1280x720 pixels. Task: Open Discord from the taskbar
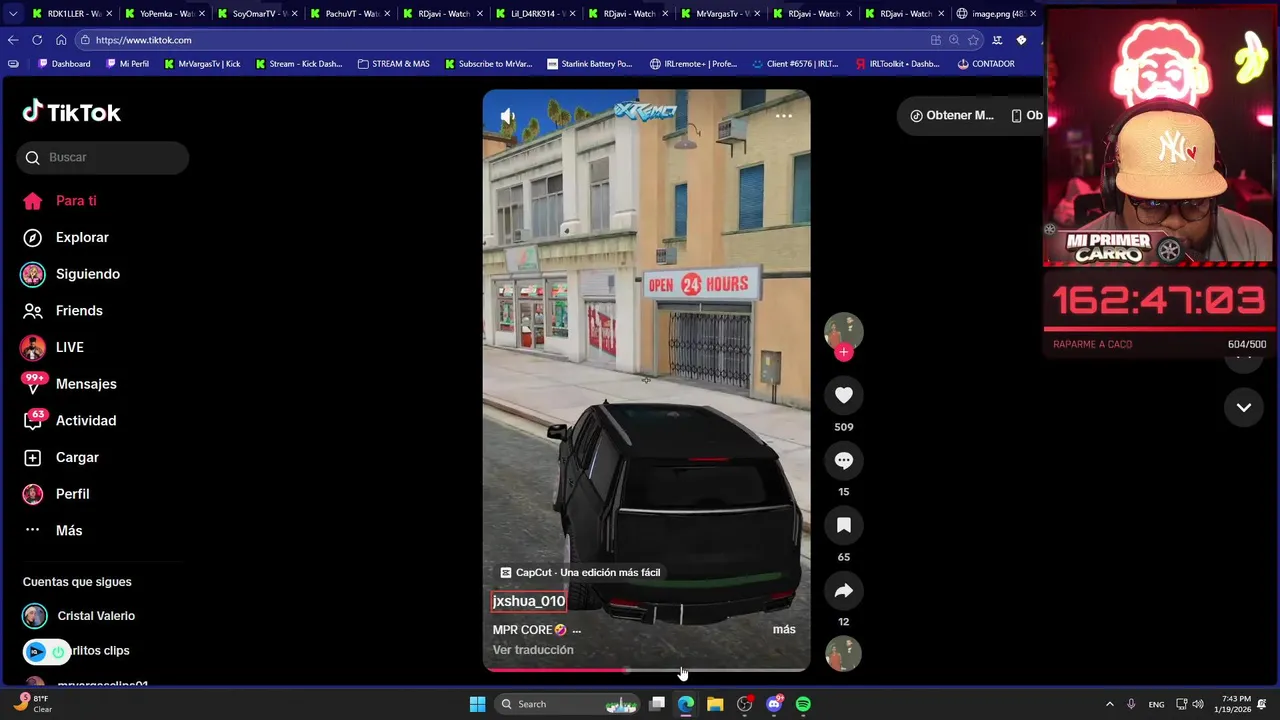tap(774, 704)
